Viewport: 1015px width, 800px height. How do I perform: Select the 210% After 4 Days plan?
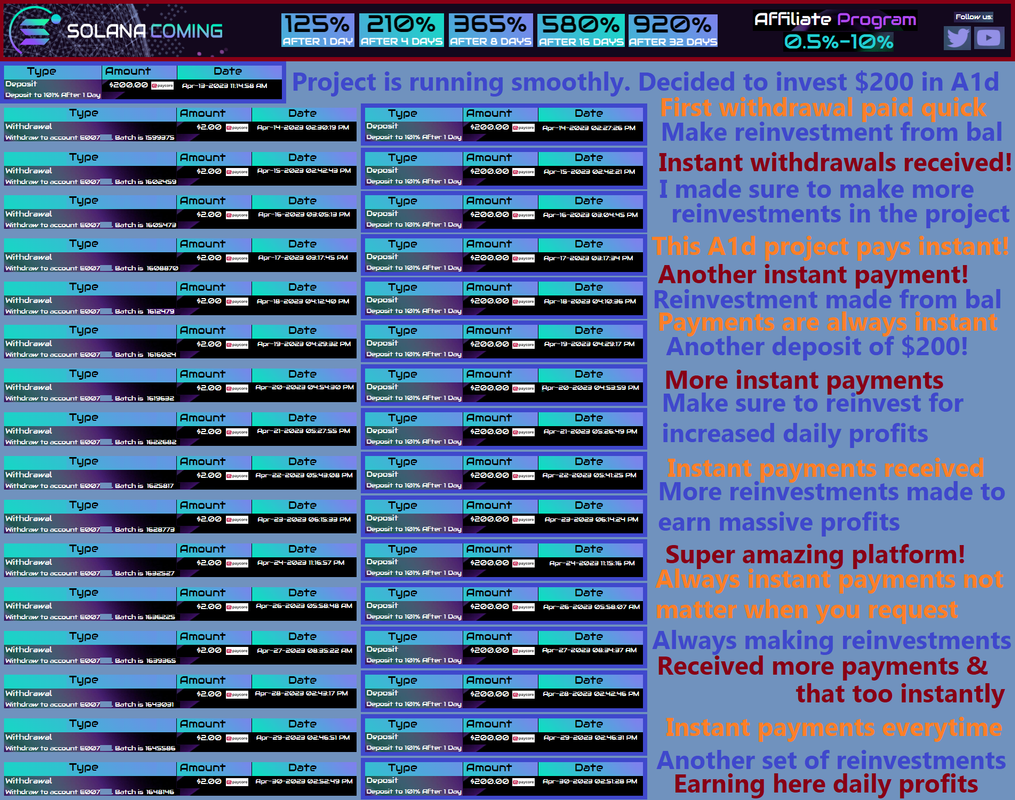coord(401,30)
